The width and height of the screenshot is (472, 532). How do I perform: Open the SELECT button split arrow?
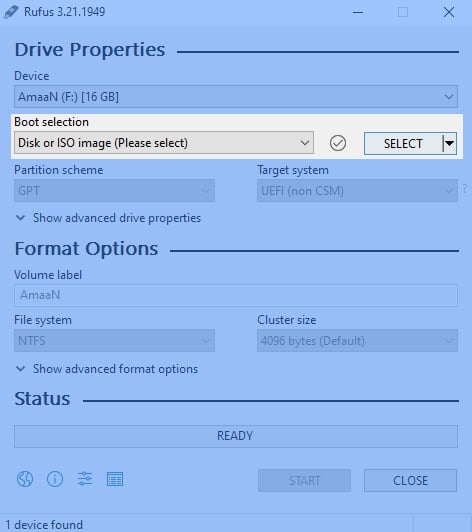pyautogui.click(x=450, y=143)
